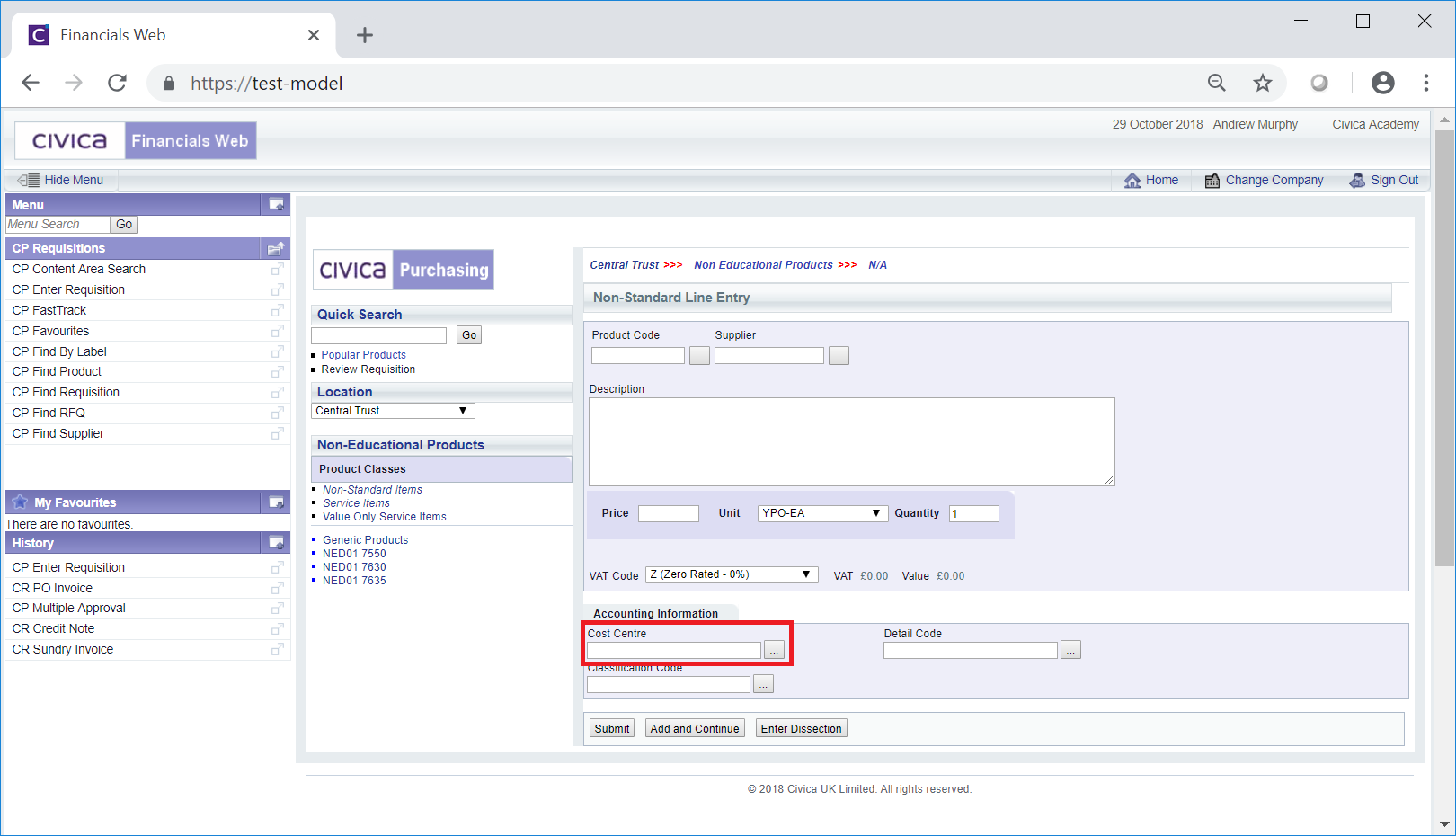This screenshot has height=836, width=1456.
Task: Open the Supplier lookup button
Action: [x=839, y=356]
